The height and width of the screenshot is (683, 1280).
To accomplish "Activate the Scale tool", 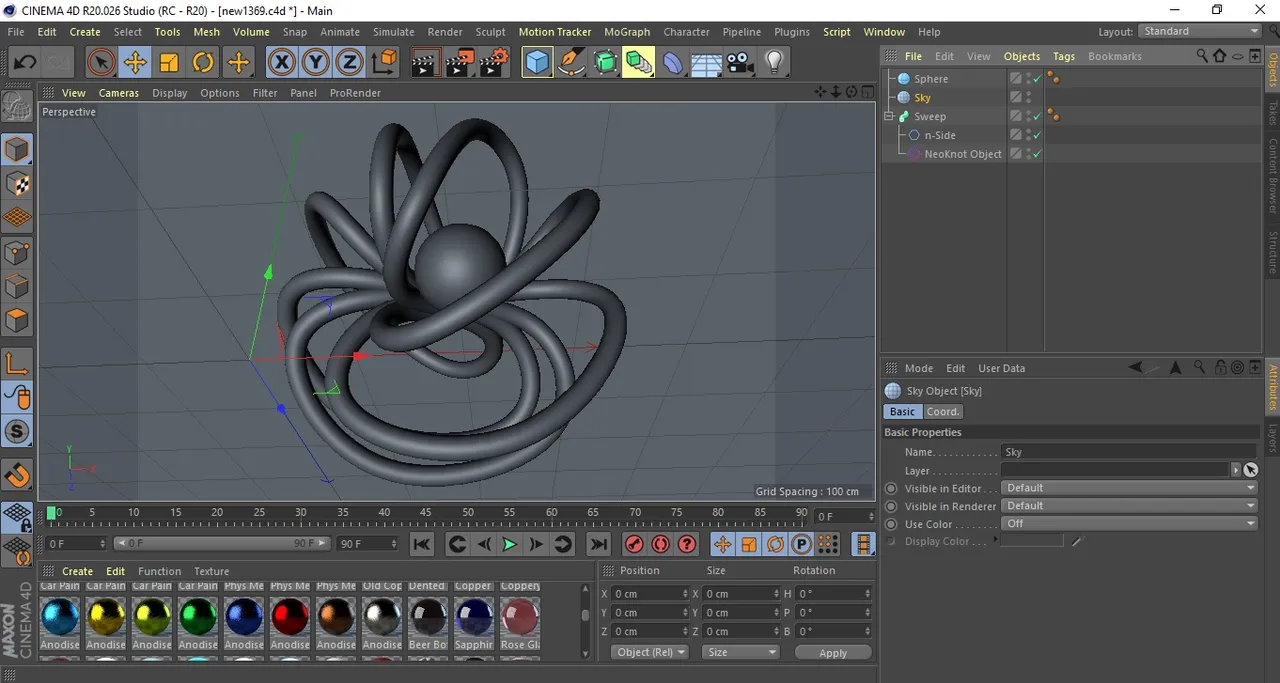I will click(169, 63).
